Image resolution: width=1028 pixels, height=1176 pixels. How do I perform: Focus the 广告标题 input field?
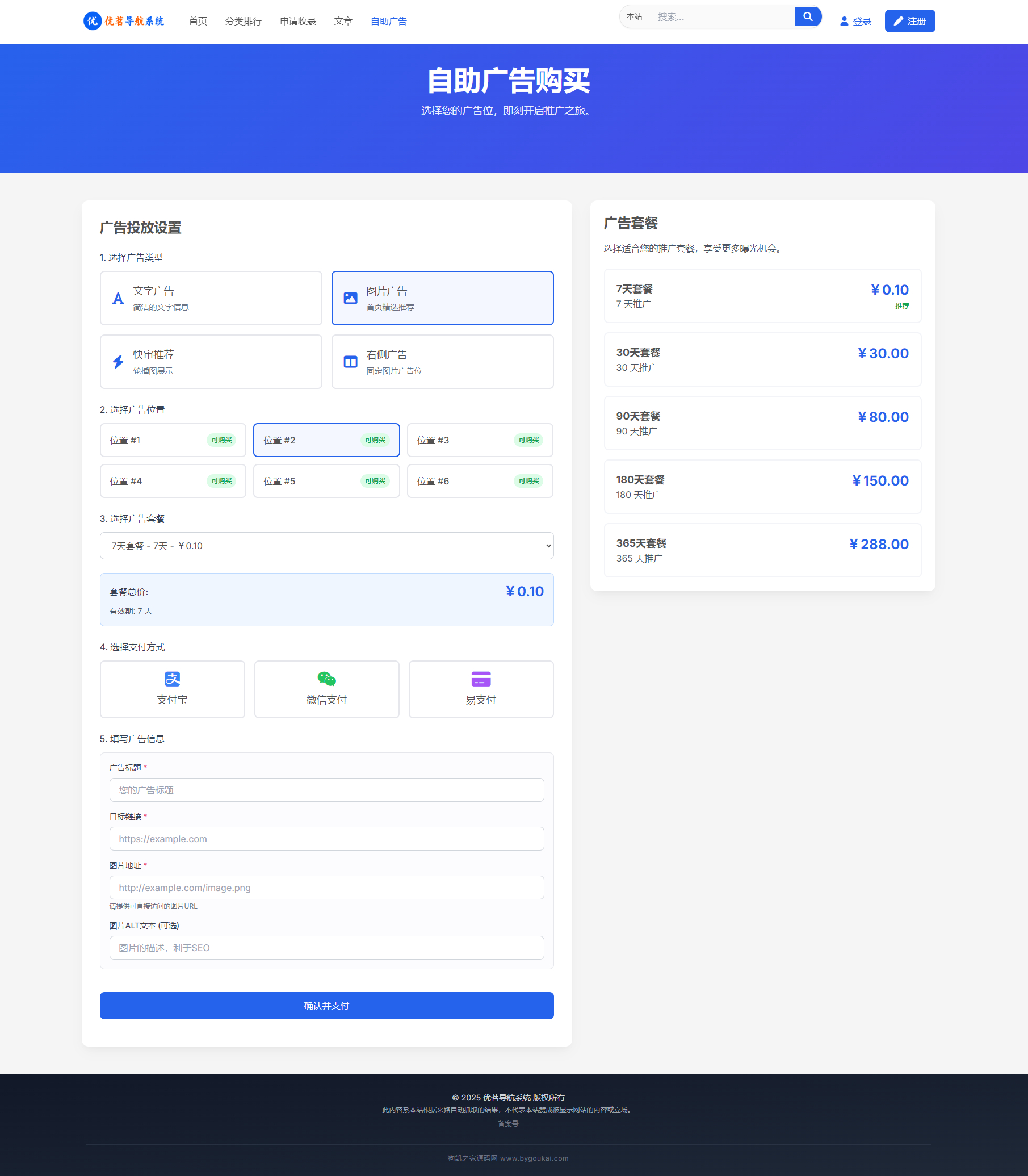[x=326, y=790]
